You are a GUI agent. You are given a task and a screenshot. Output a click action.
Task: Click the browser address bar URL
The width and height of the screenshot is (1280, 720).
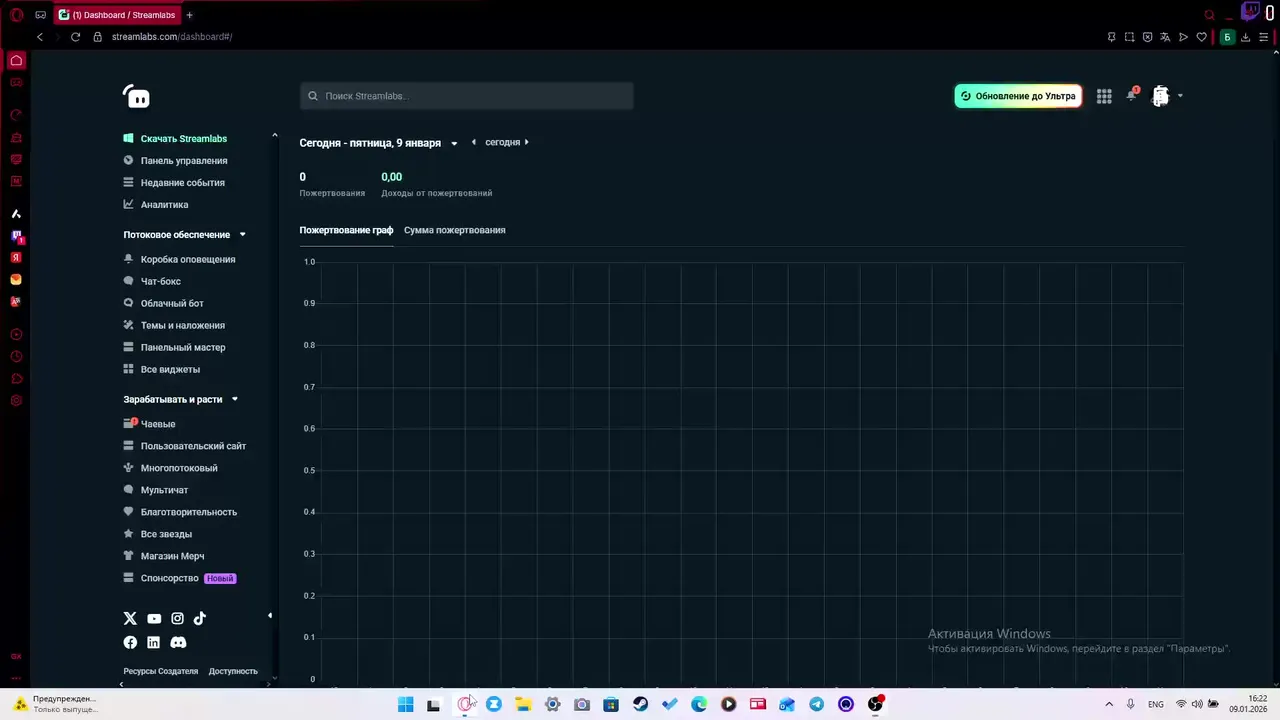point(172,37)
